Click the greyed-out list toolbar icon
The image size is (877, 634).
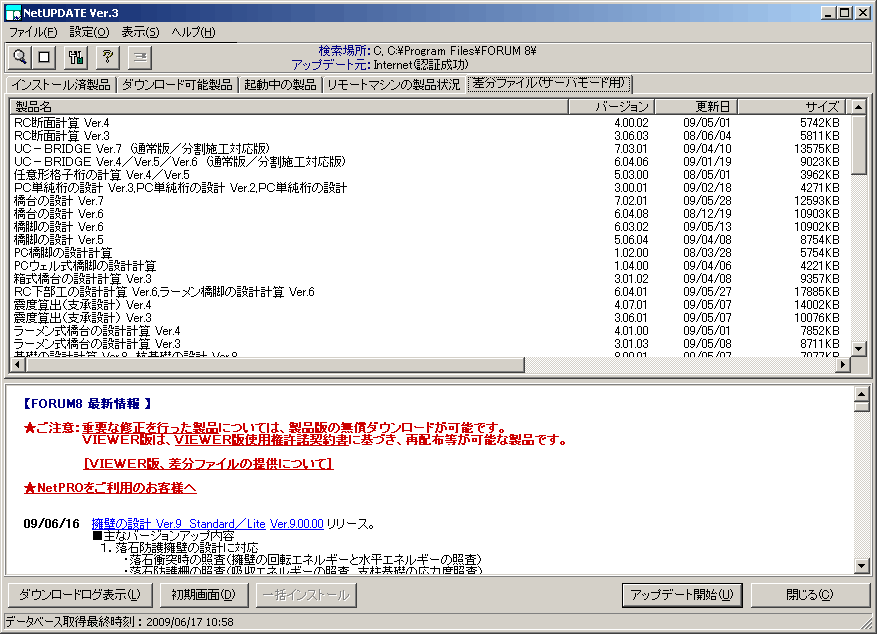140,57
